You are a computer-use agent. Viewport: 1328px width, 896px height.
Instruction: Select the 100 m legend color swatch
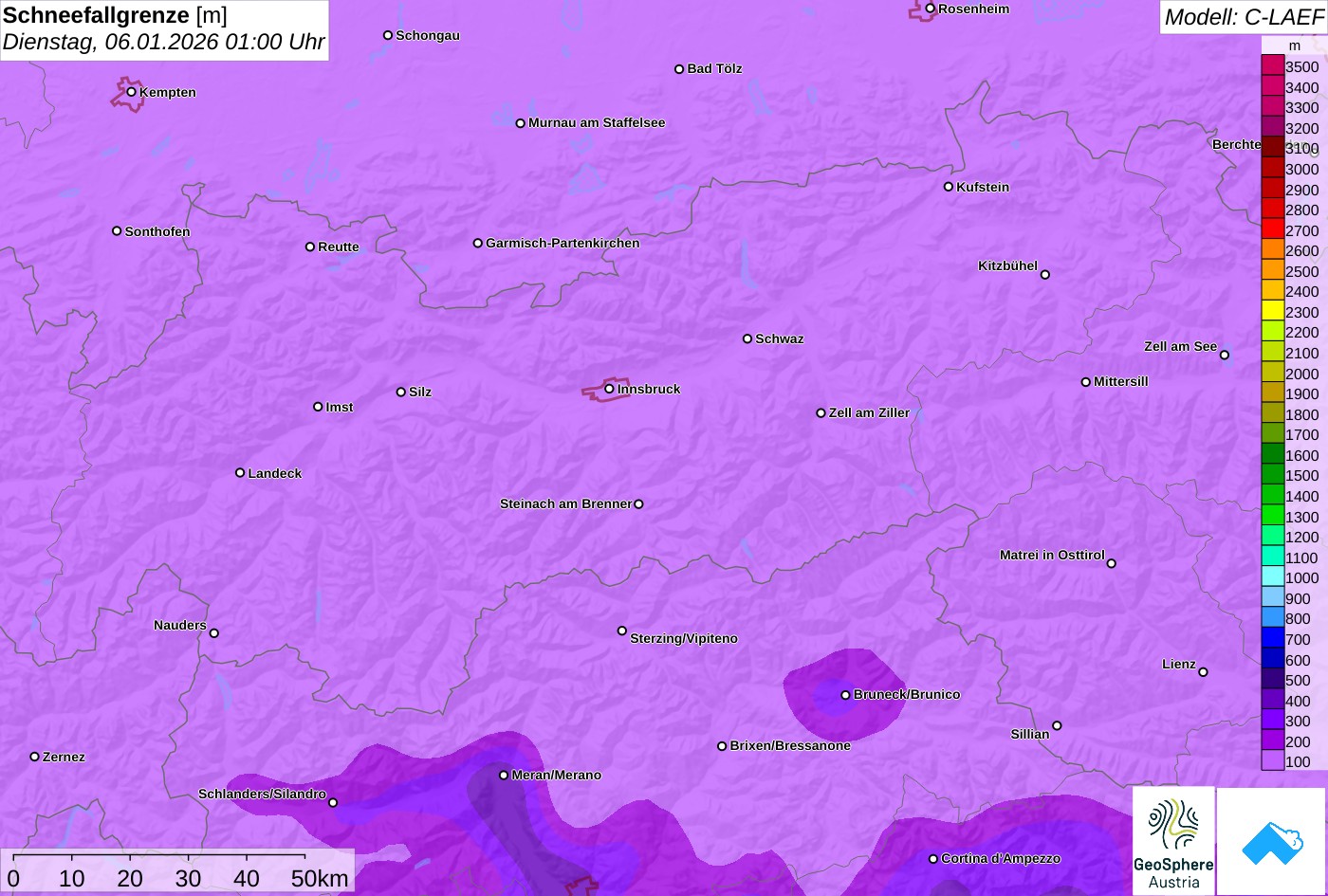pyautogui.click(x=1273, y=760)
